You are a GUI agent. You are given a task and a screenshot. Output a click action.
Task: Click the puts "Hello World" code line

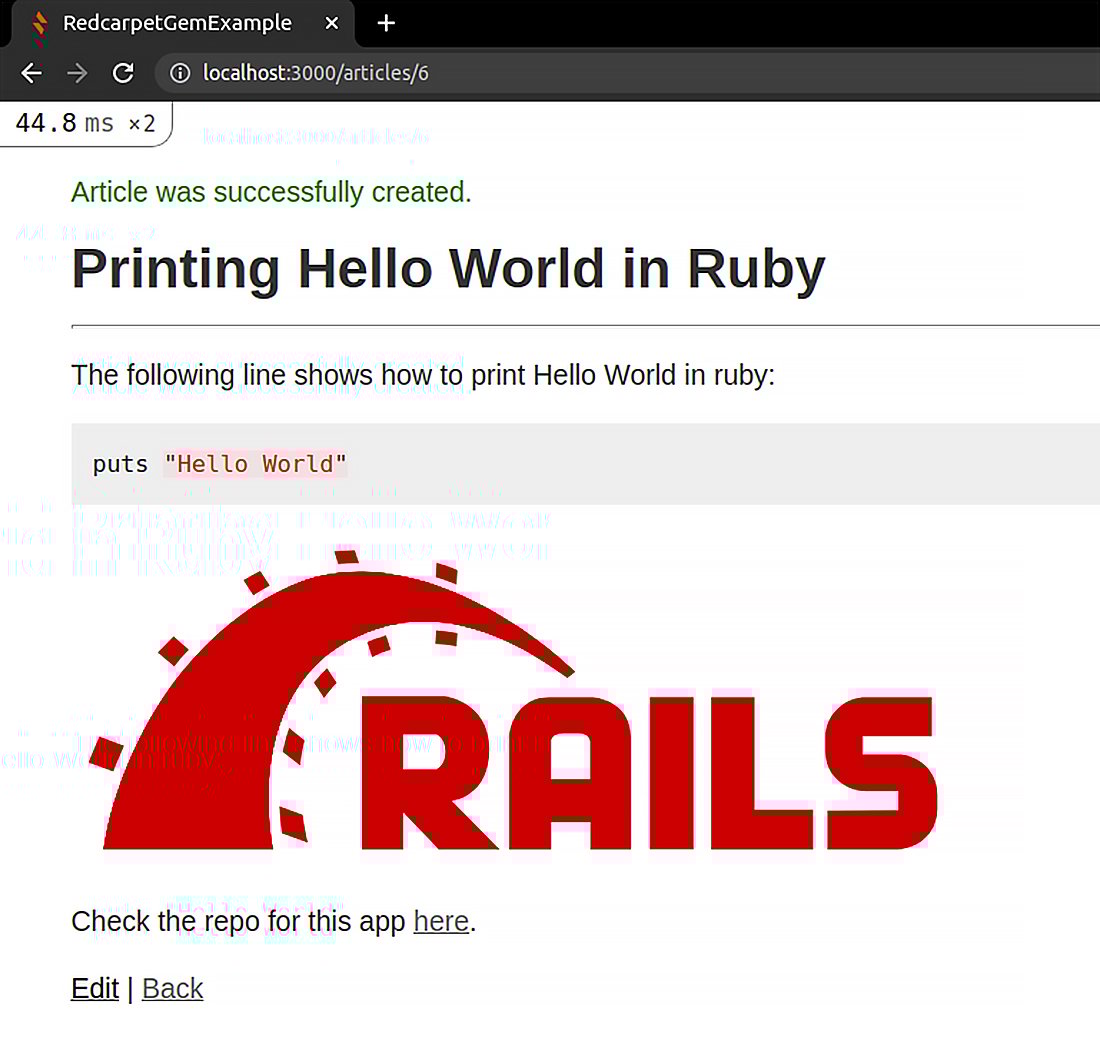[220, 464]
